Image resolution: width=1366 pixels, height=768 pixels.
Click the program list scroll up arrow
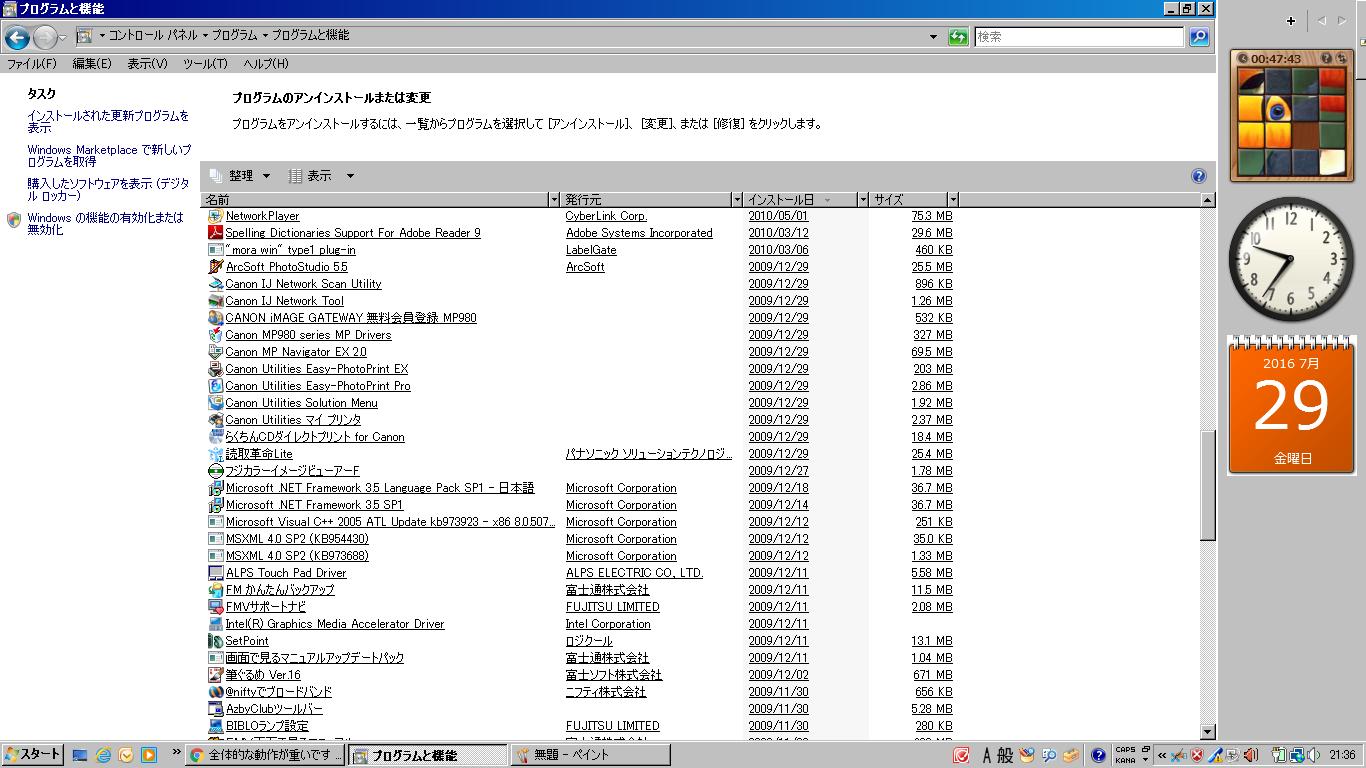(x=1208, y=200)
